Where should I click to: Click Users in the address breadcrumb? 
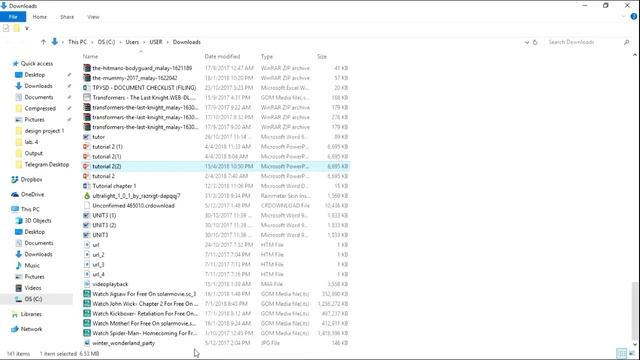132,42
